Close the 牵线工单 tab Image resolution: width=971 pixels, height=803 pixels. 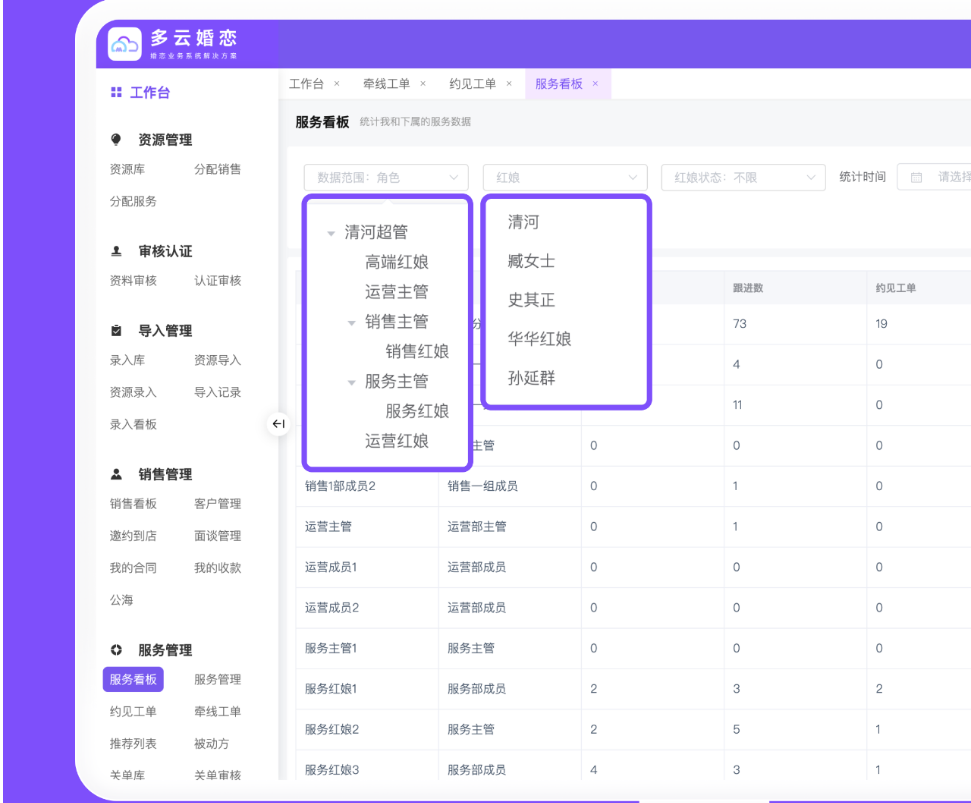(423, 84)
